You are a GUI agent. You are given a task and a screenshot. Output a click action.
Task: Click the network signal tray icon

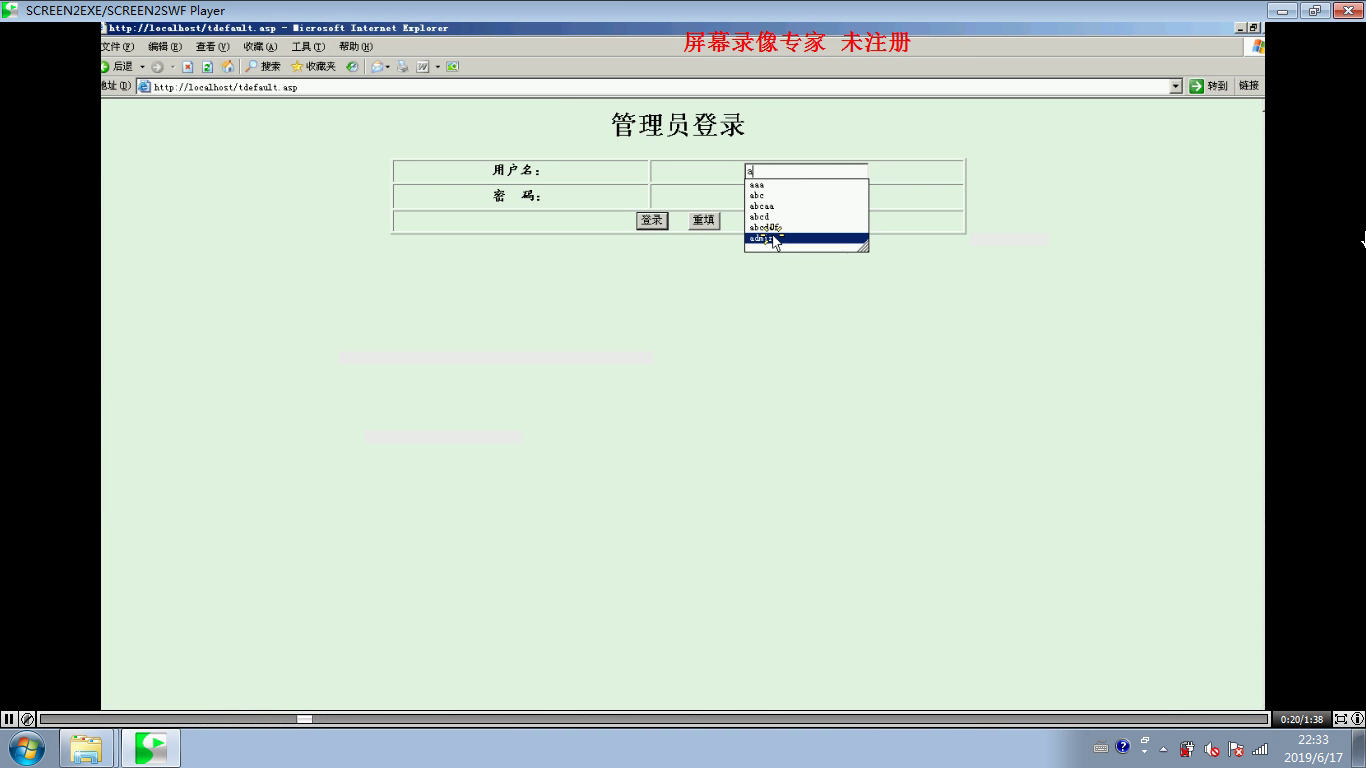[1260, 749]
